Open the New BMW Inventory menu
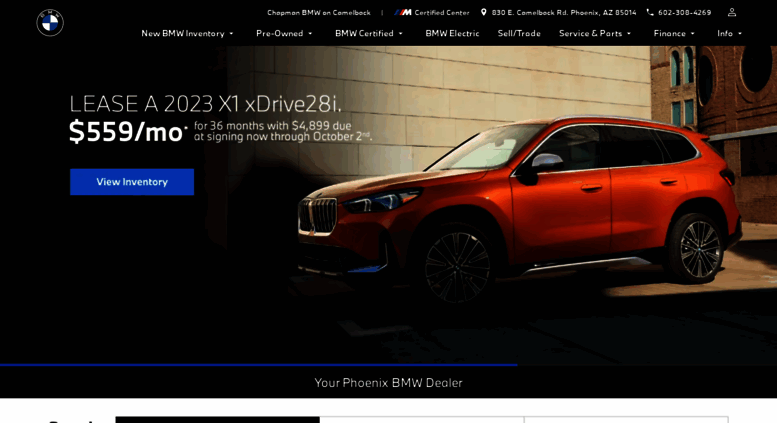 pyautogui.click(x=183, y=33)
